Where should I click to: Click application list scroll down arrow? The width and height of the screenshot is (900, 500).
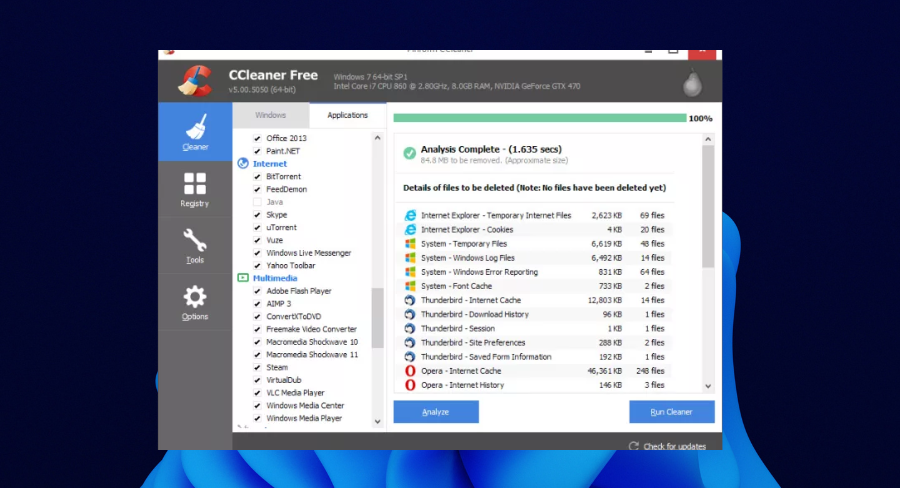(377, 421)
